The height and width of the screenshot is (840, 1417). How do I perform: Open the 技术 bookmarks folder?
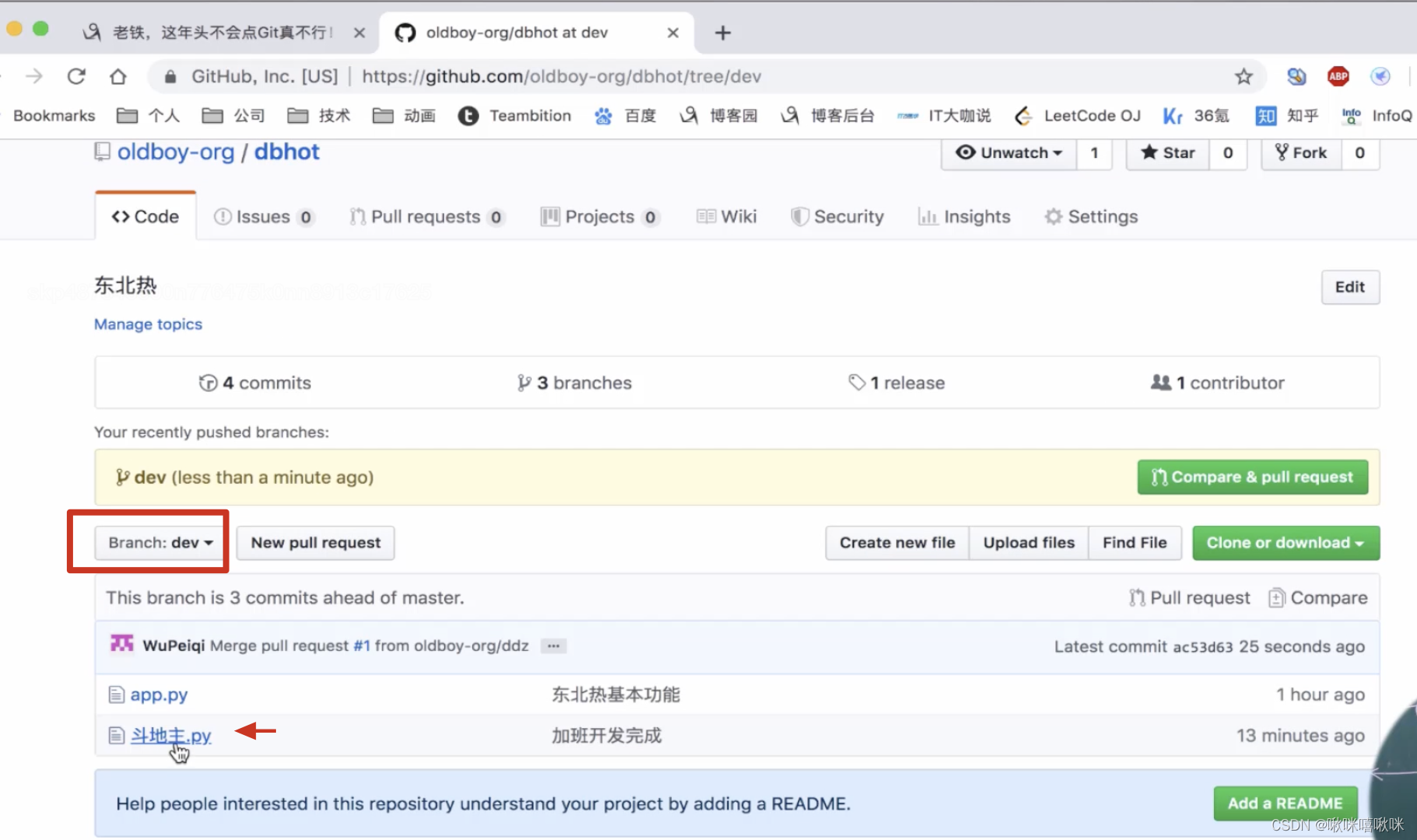319,116
